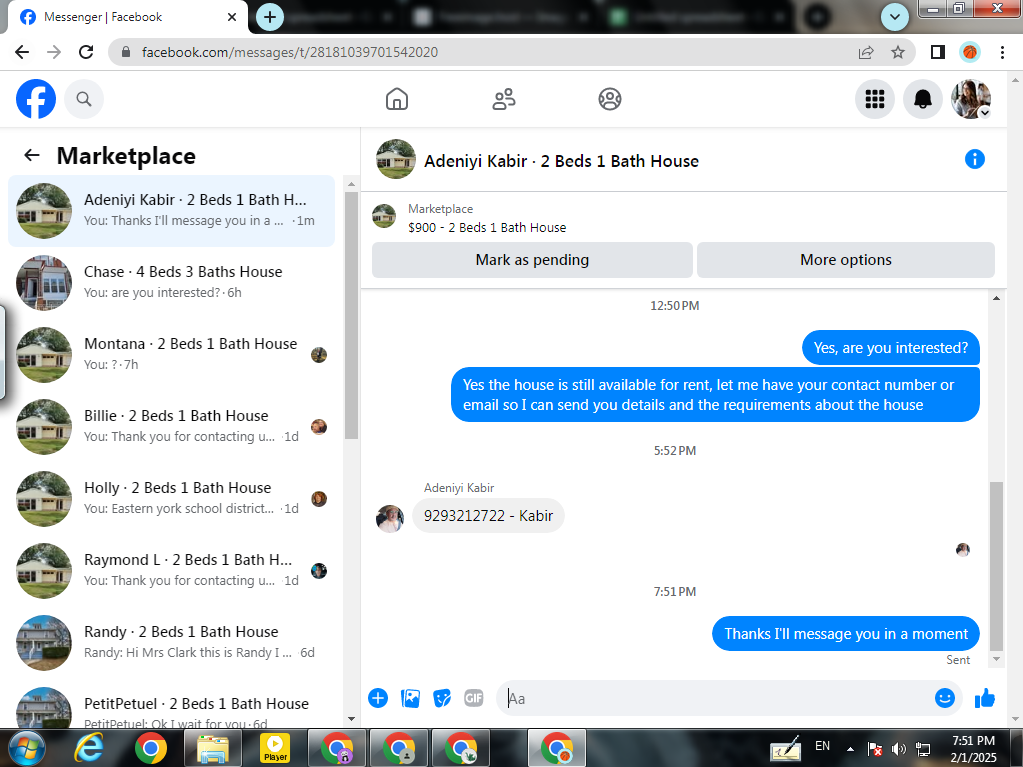Viewport: 1023px width, 767px height.
Task: Open the nine-dot Menu grid icon
Action: click(x=875, y=99)
